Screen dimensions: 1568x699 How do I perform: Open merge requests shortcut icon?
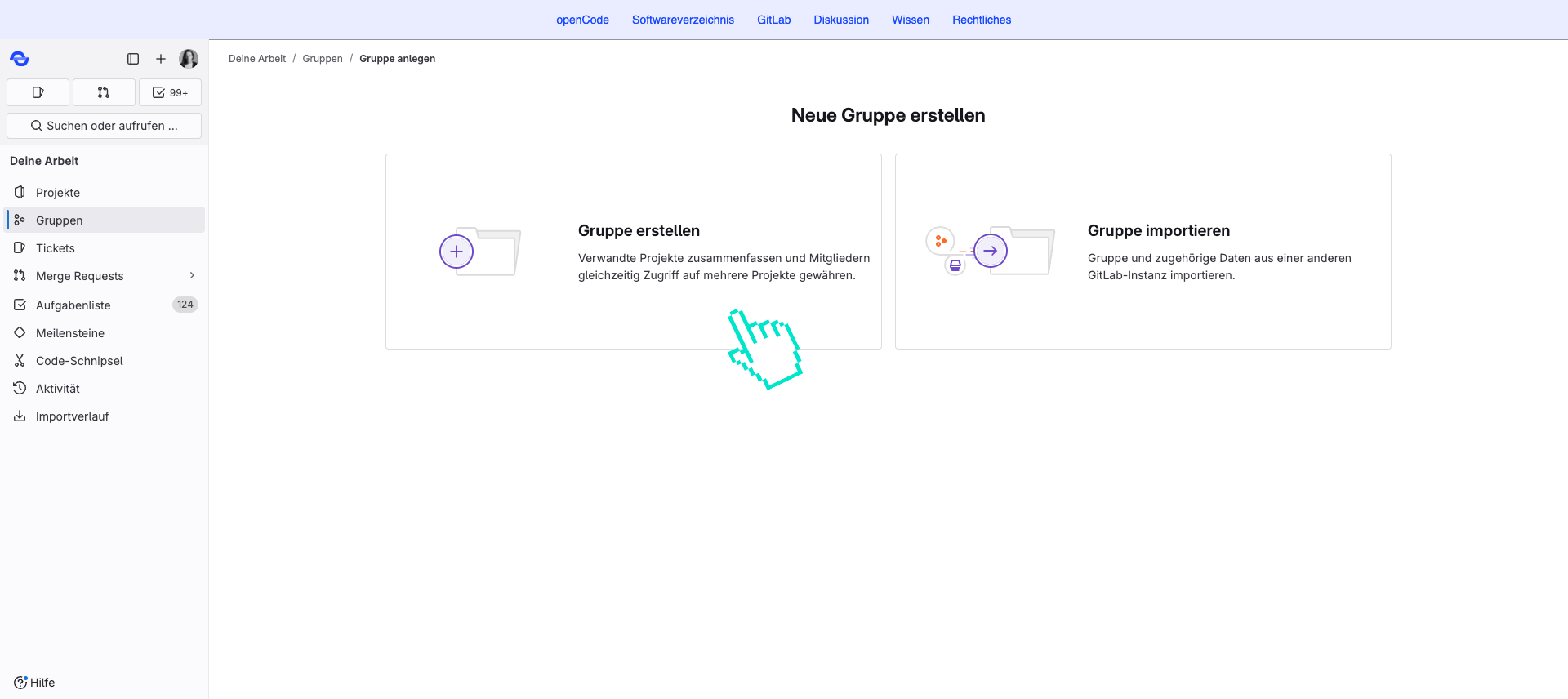click(x=104, y=92)
